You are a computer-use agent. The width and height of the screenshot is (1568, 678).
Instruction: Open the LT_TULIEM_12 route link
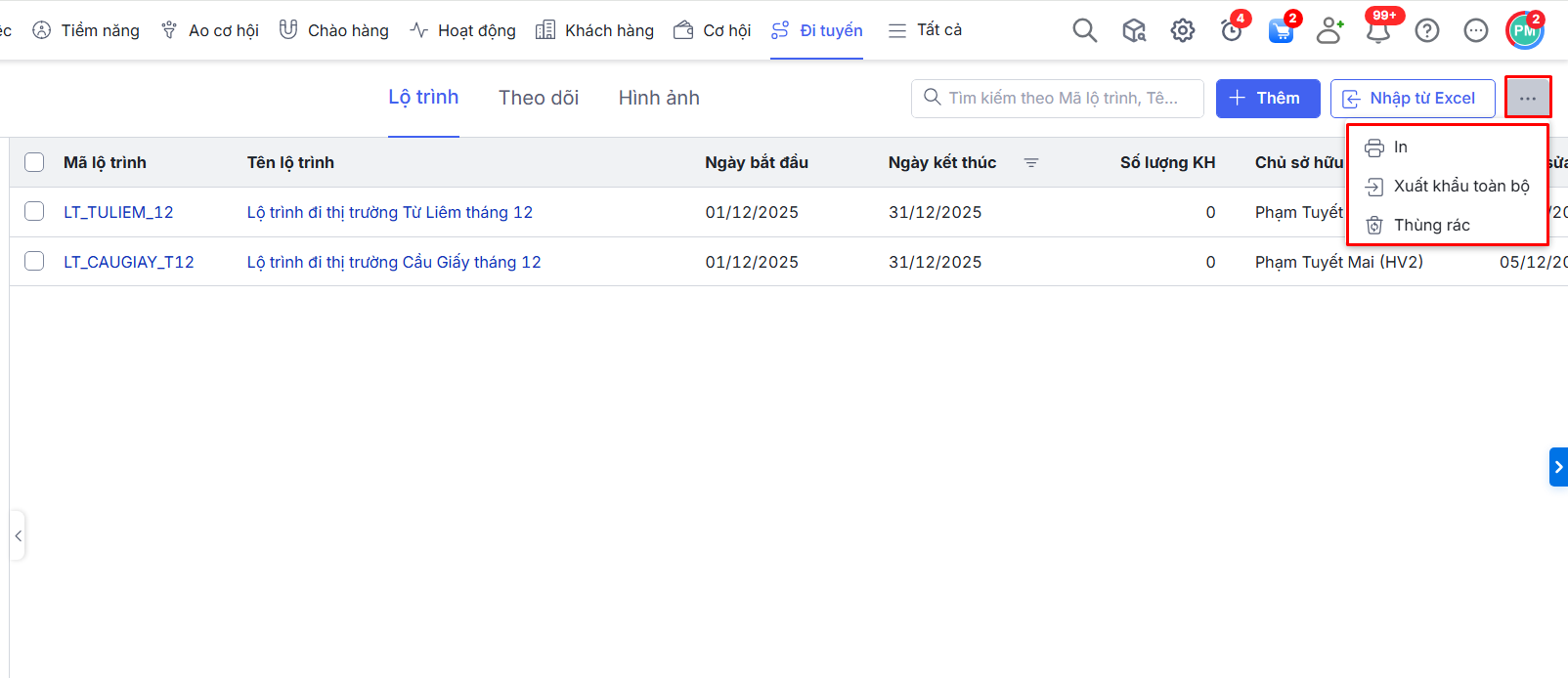coord(118,212)
